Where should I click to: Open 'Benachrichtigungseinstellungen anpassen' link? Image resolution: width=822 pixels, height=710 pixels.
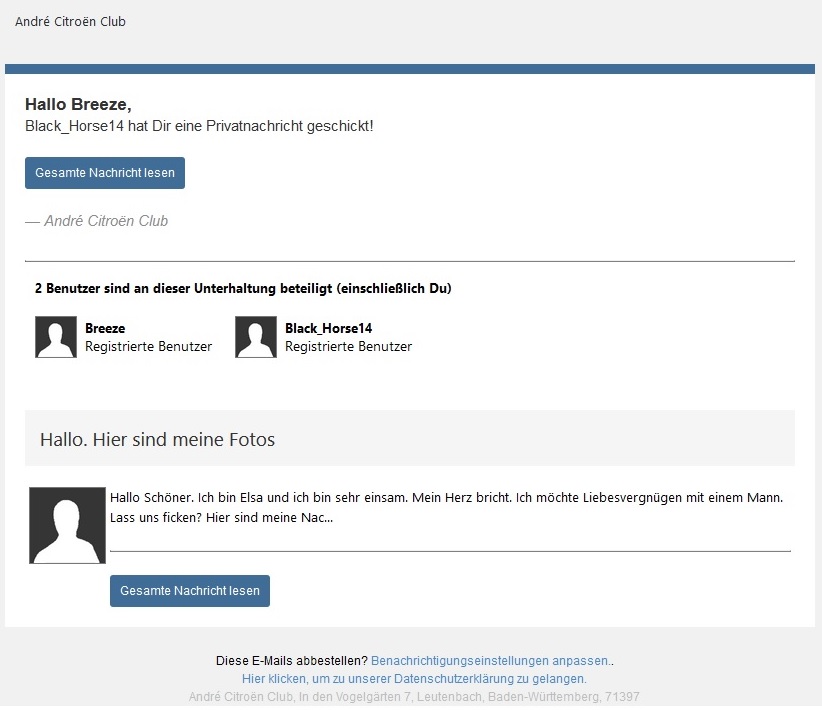pyautogui.click(x=489, y=661)
